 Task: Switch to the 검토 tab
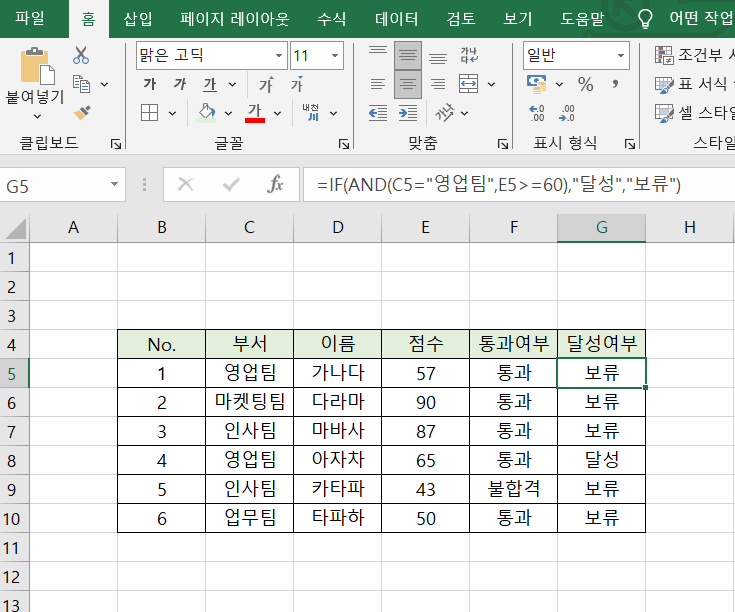461,19
